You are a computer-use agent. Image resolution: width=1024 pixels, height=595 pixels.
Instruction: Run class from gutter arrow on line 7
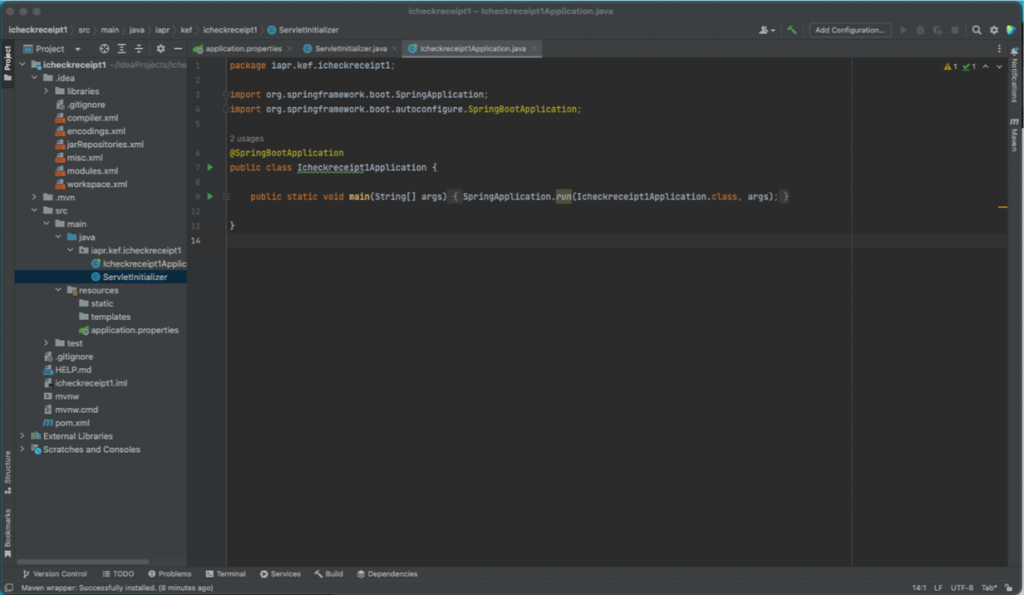pyautogui.click(x=210, y=167)
